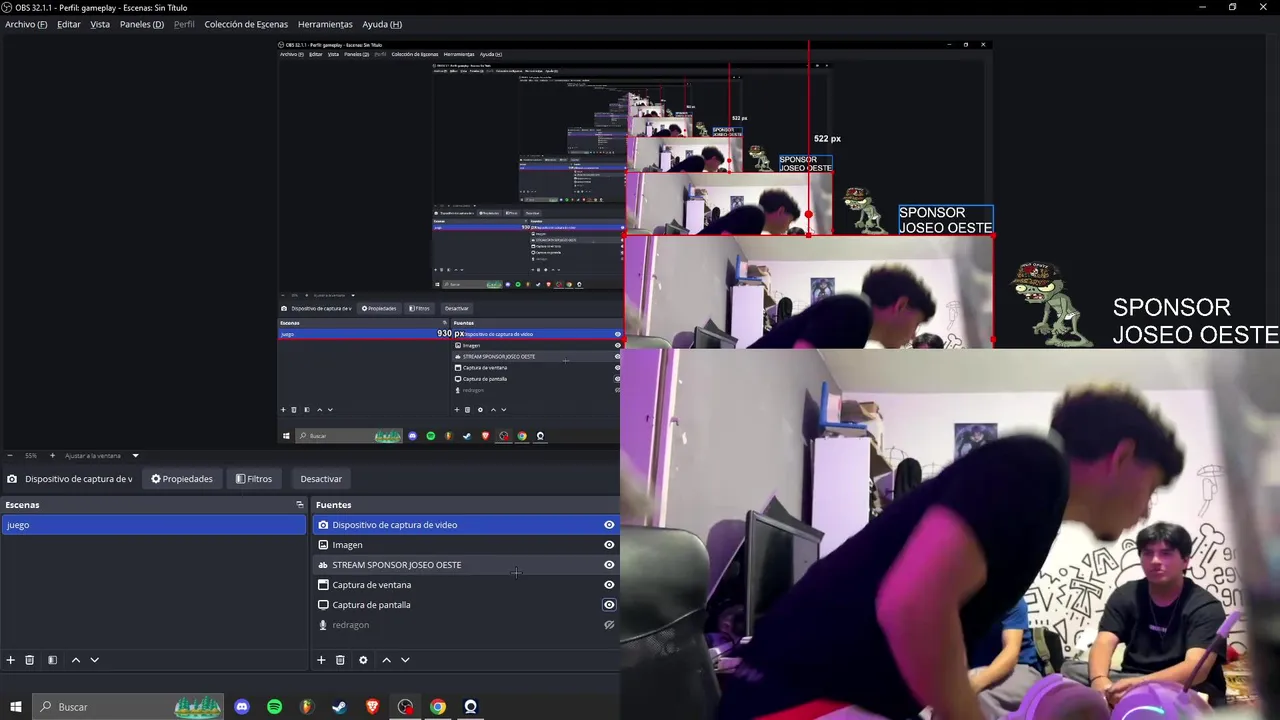
Task: Toggle Captura de ventana visibility eye
Action: (609, 585)
